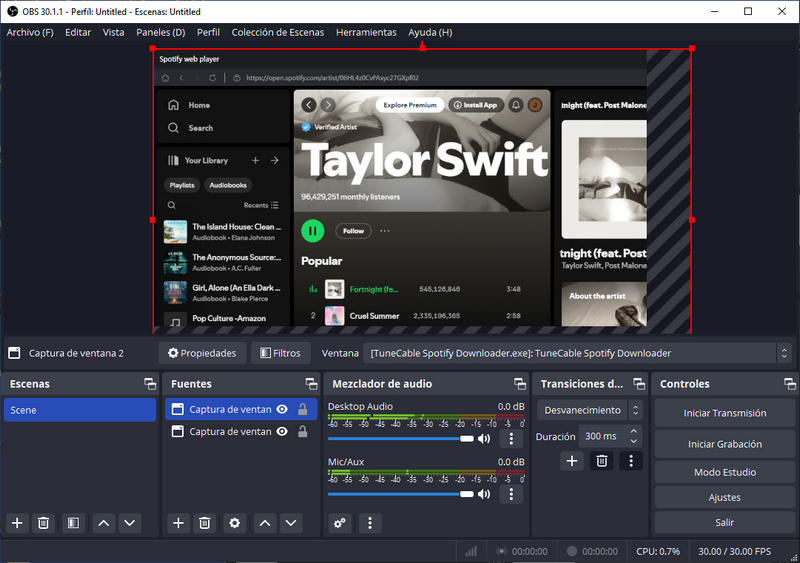Move scene down with arrow

point(130,523)
